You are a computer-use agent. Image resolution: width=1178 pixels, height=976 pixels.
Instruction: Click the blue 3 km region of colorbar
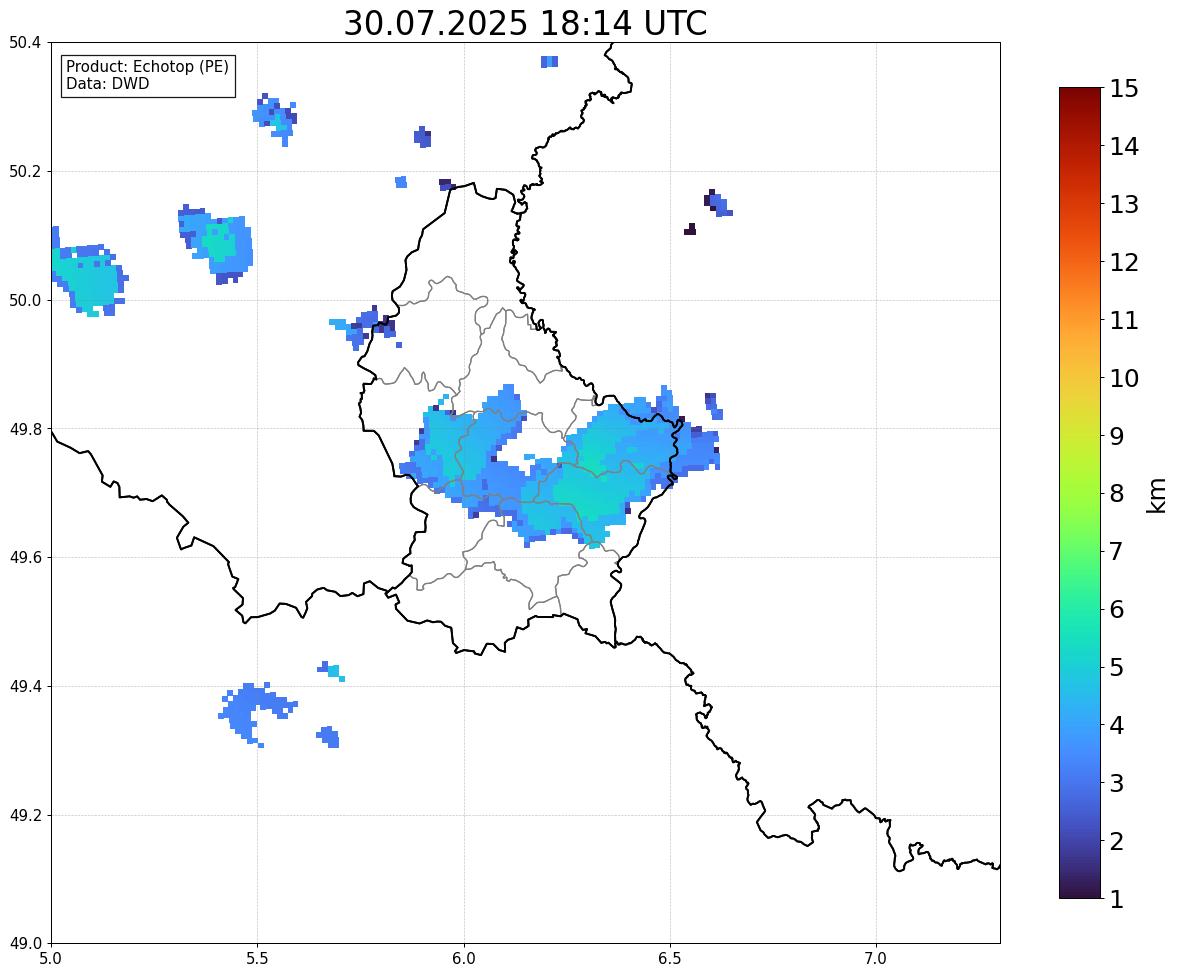(x=1080, y=783)
